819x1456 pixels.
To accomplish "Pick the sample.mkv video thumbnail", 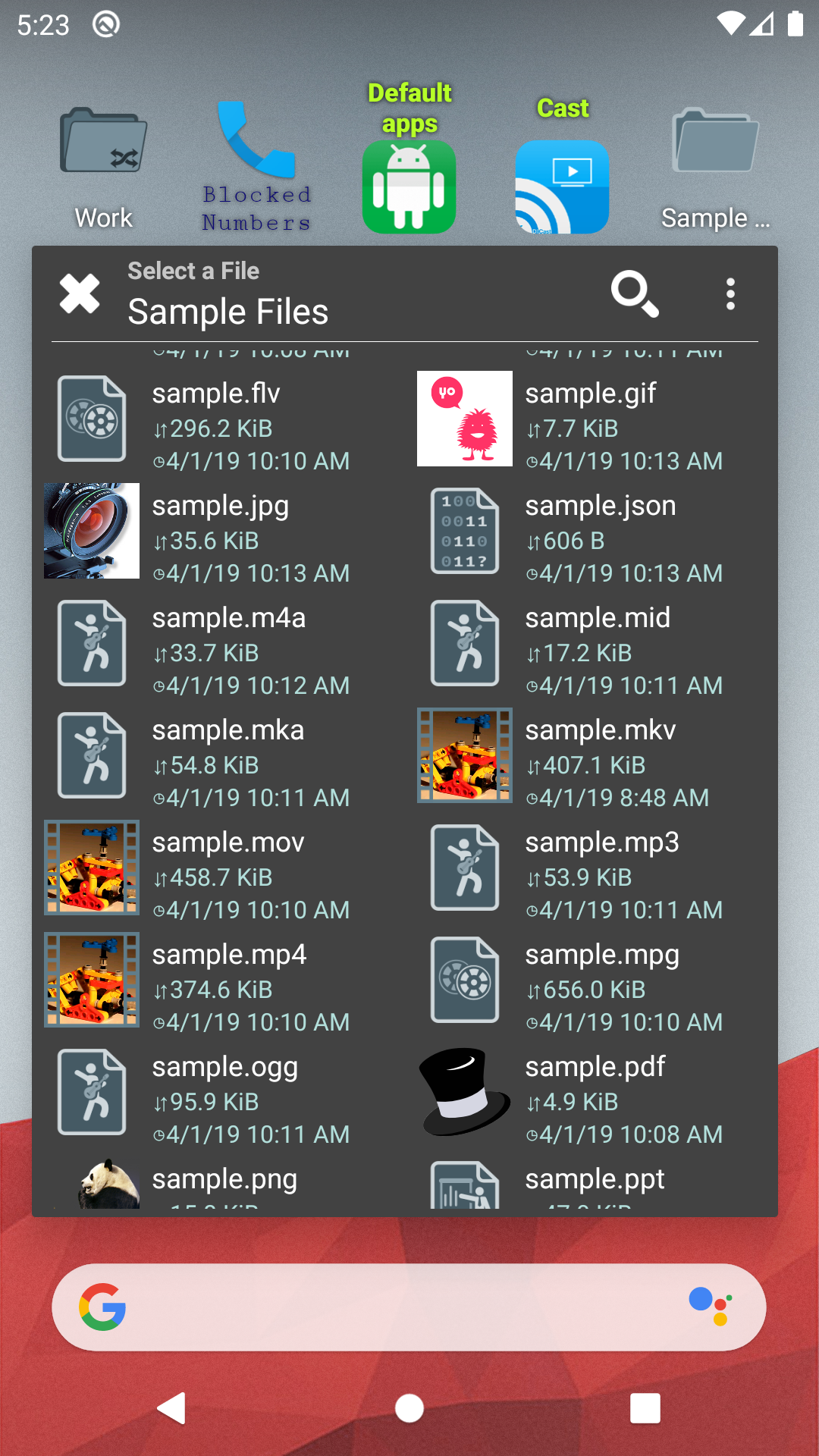I will tap(465, 755).
